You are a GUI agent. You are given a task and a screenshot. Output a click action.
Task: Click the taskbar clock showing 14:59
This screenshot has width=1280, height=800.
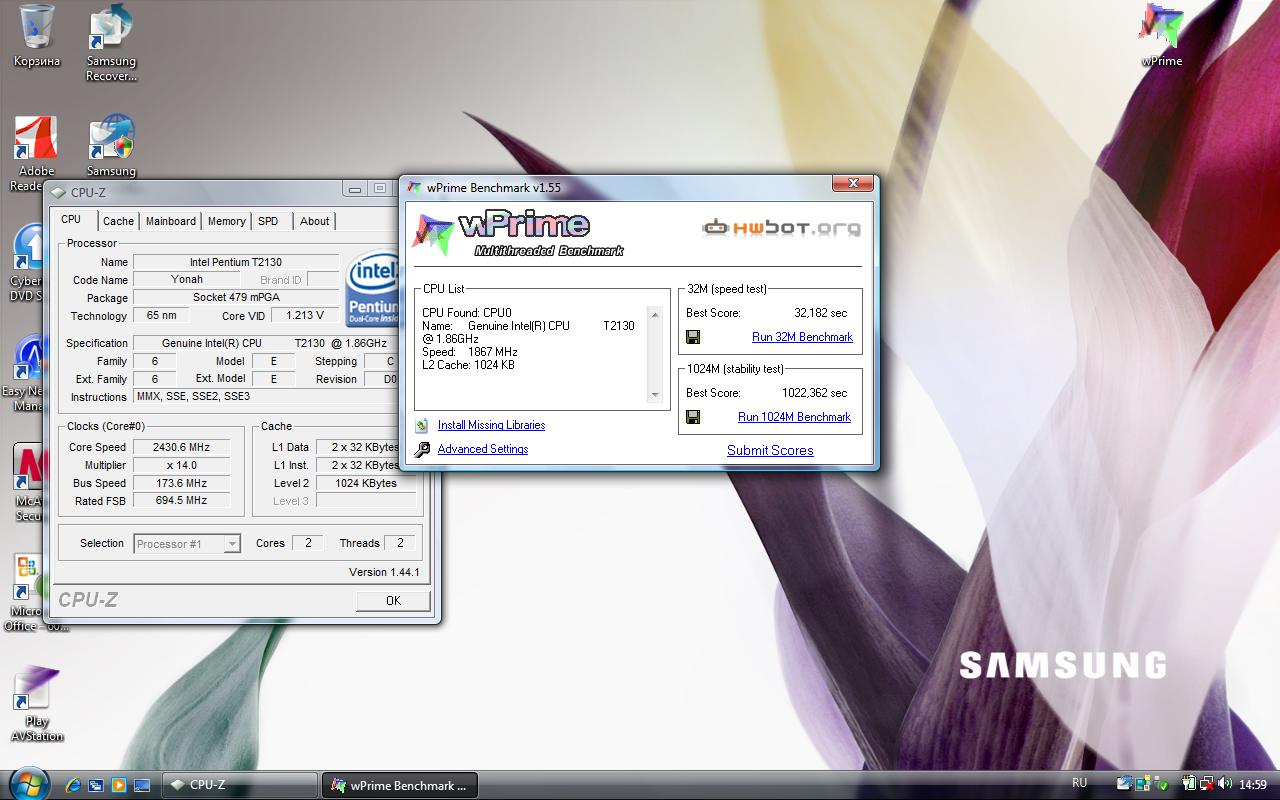1253,785
